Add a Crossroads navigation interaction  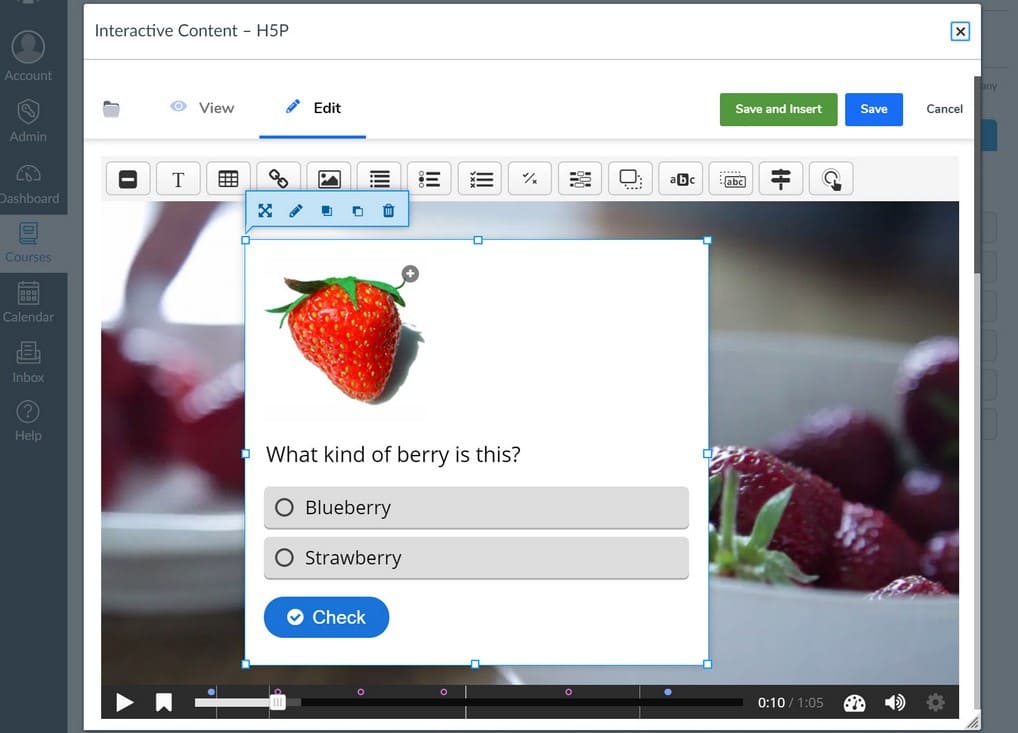pos(781,179)
